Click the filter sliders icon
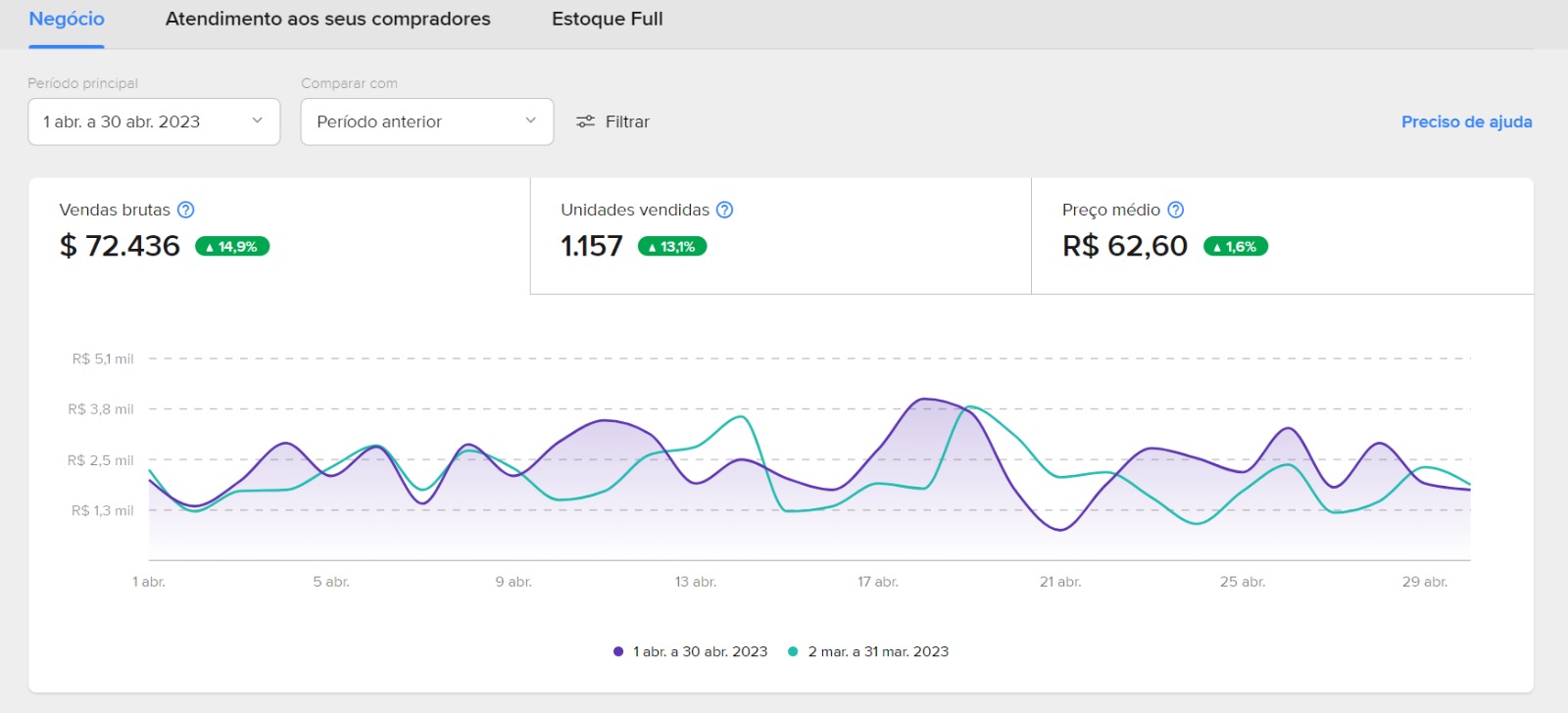Viewport: 1568px width, 713px height. [x=585, y=121]
